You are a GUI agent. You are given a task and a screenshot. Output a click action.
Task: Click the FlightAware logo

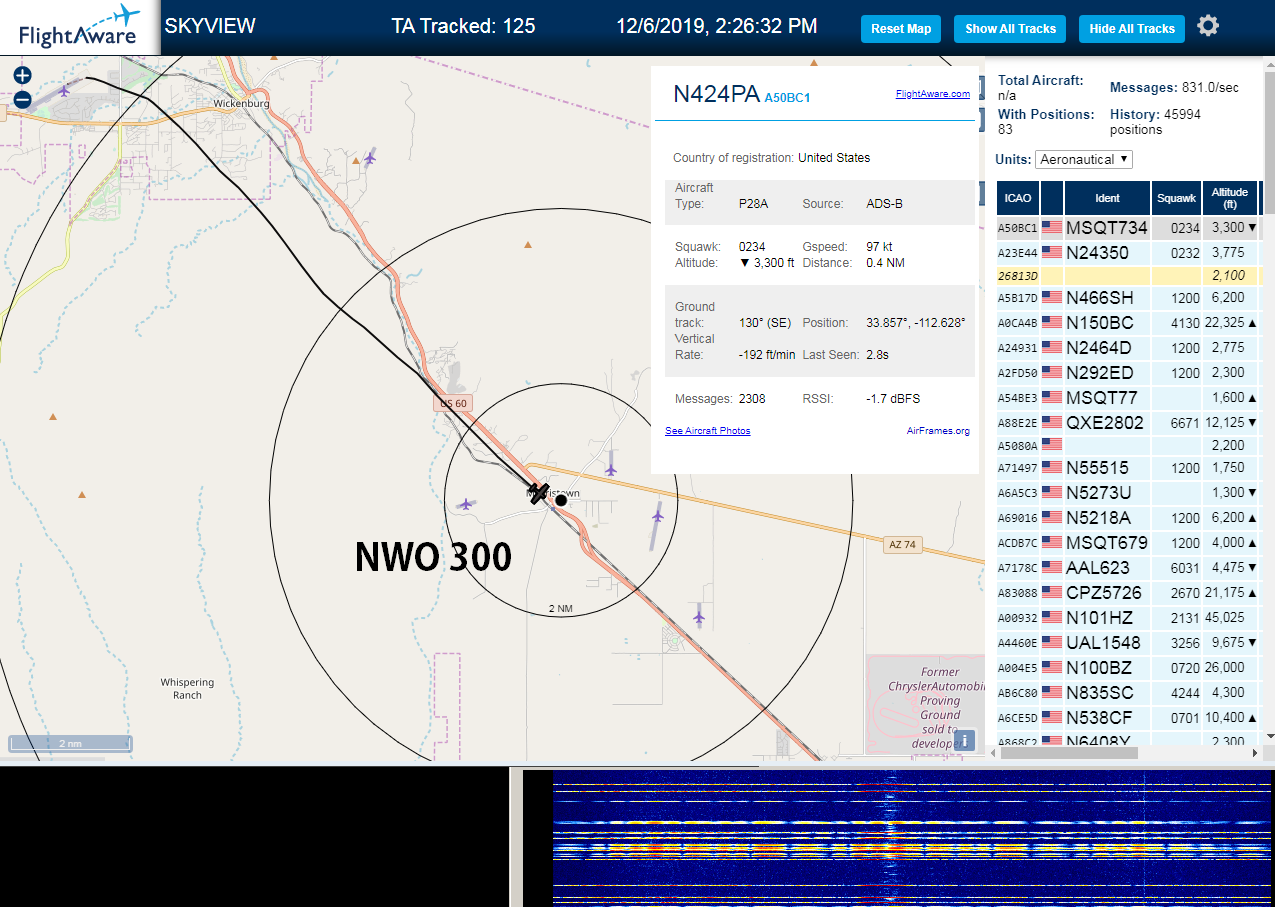80,27
